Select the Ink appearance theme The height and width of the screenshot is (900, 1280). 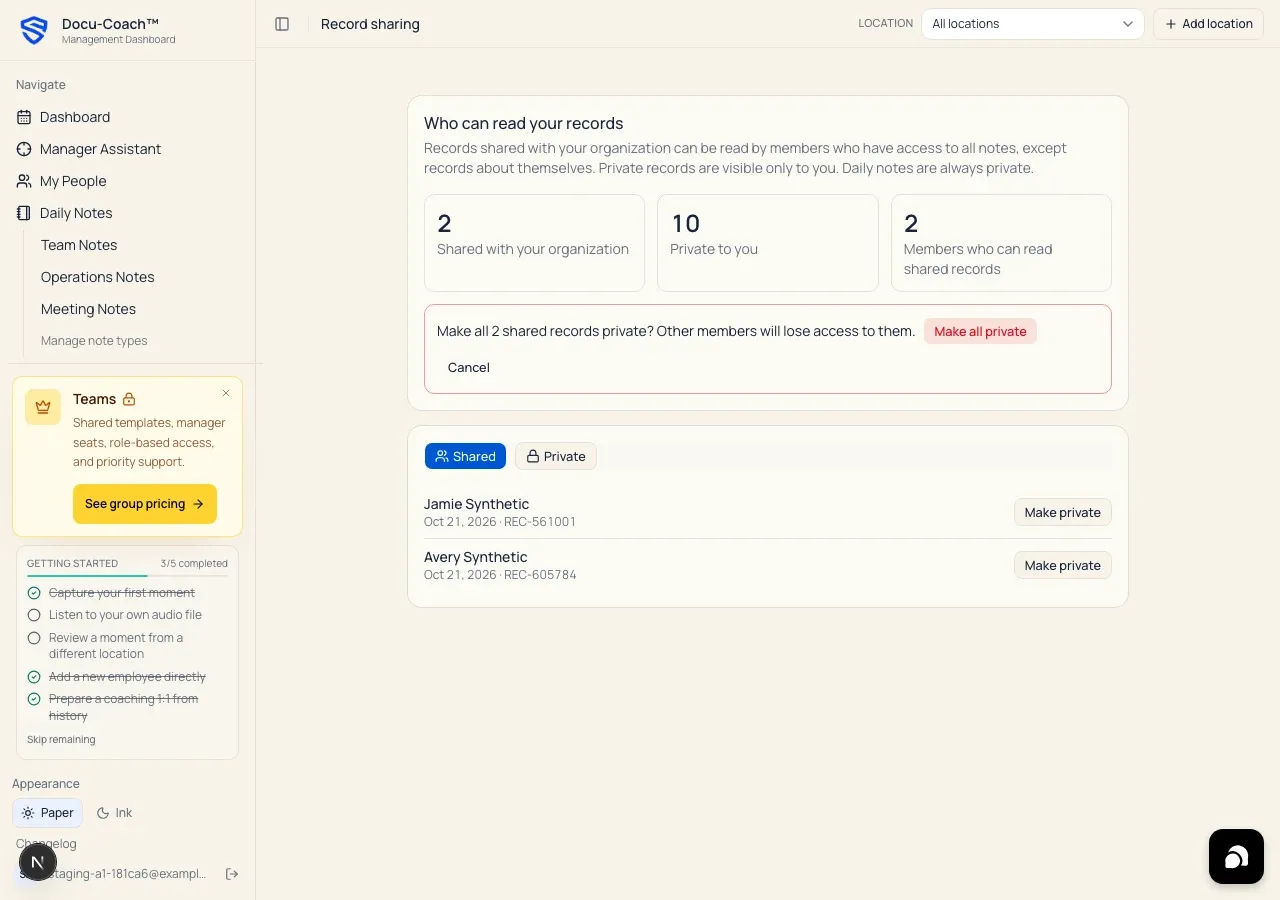click(x=114, y=813)
